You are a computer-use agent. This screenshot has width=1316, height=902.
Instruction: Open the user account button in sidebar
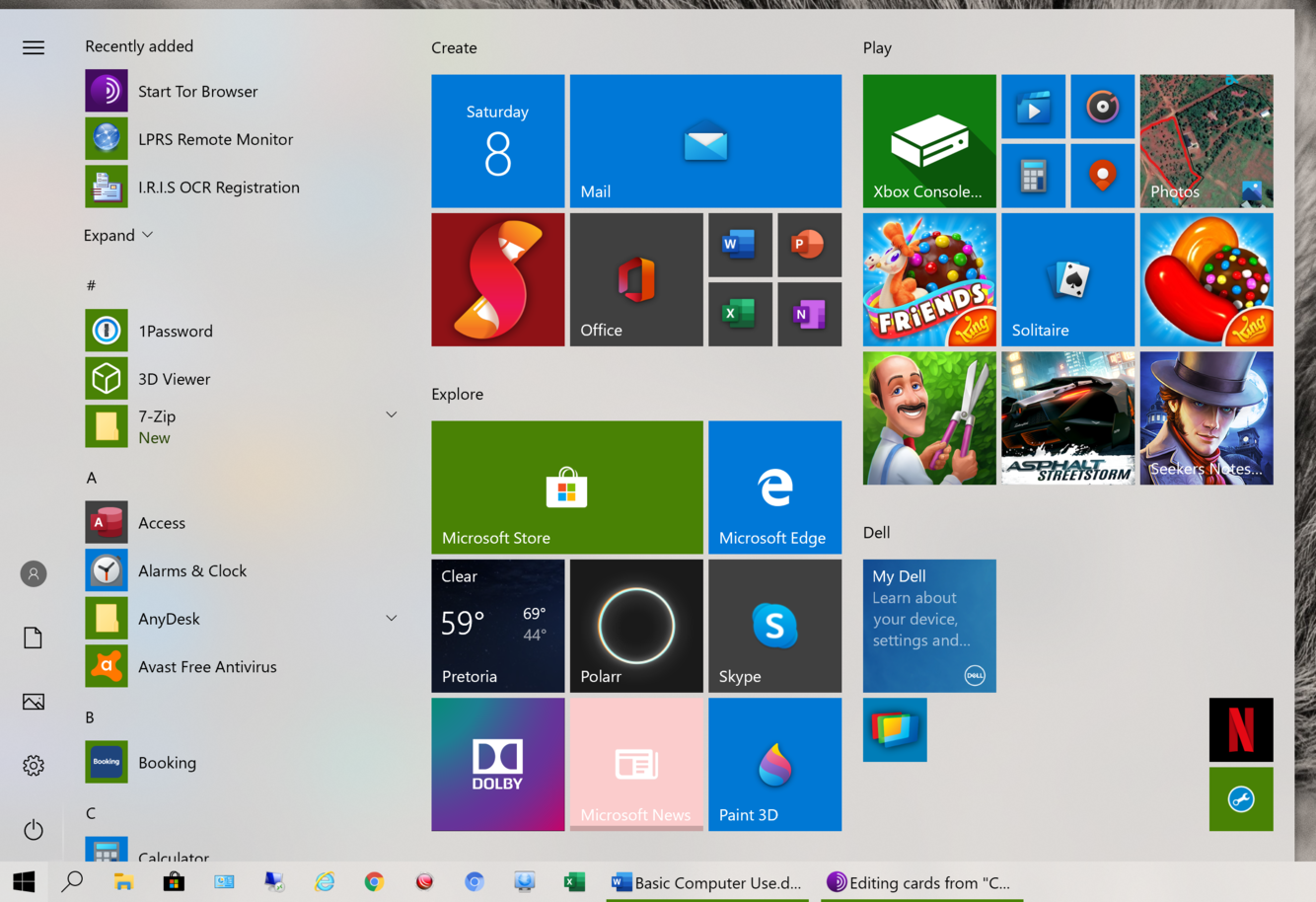[34, 573]
